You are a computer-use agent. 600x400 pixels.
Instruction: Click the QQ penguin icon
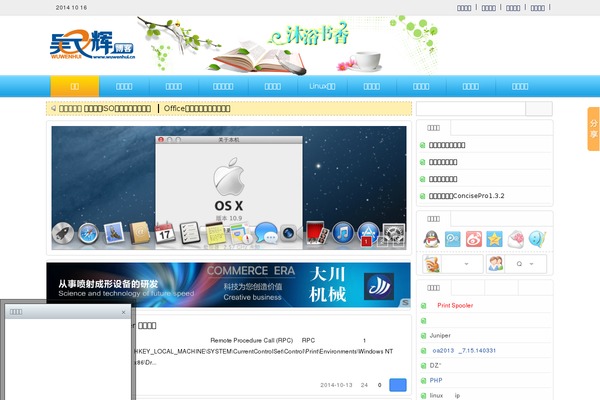click(431, 239)
